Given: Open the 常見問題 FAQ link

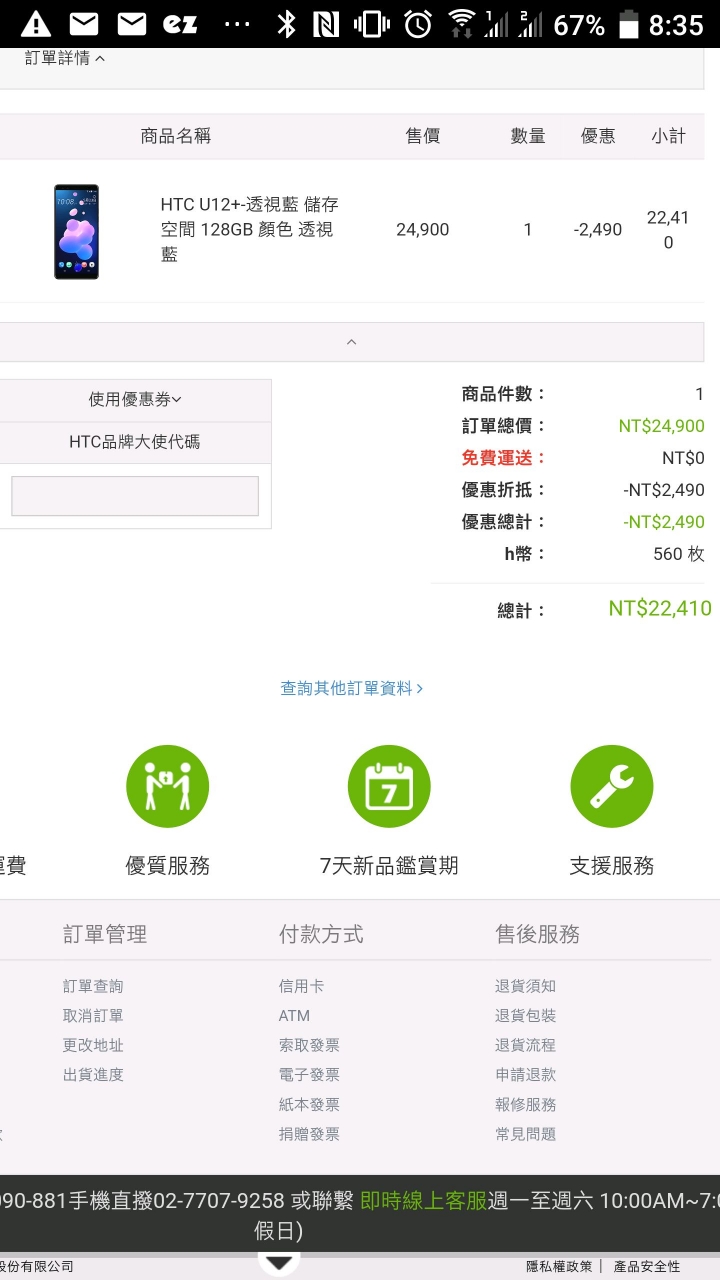Looking at the screenshot, I should pyautogui.click(x=525, y=1134).
